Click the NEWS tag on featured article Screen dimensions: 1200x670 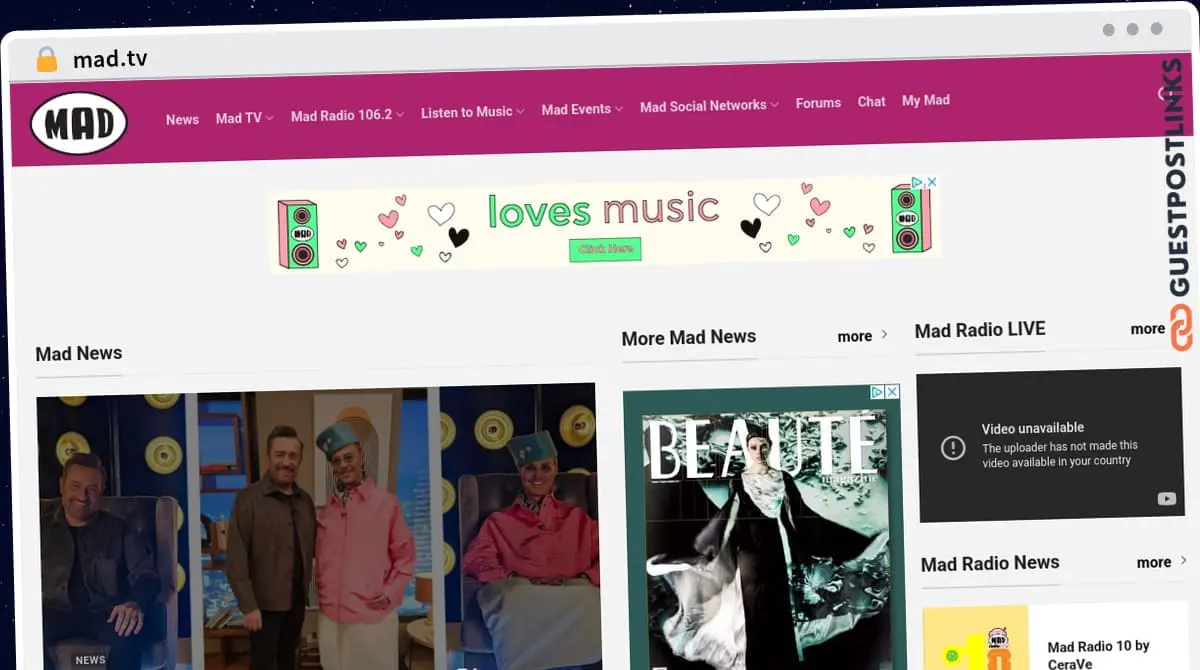(90, 660)
